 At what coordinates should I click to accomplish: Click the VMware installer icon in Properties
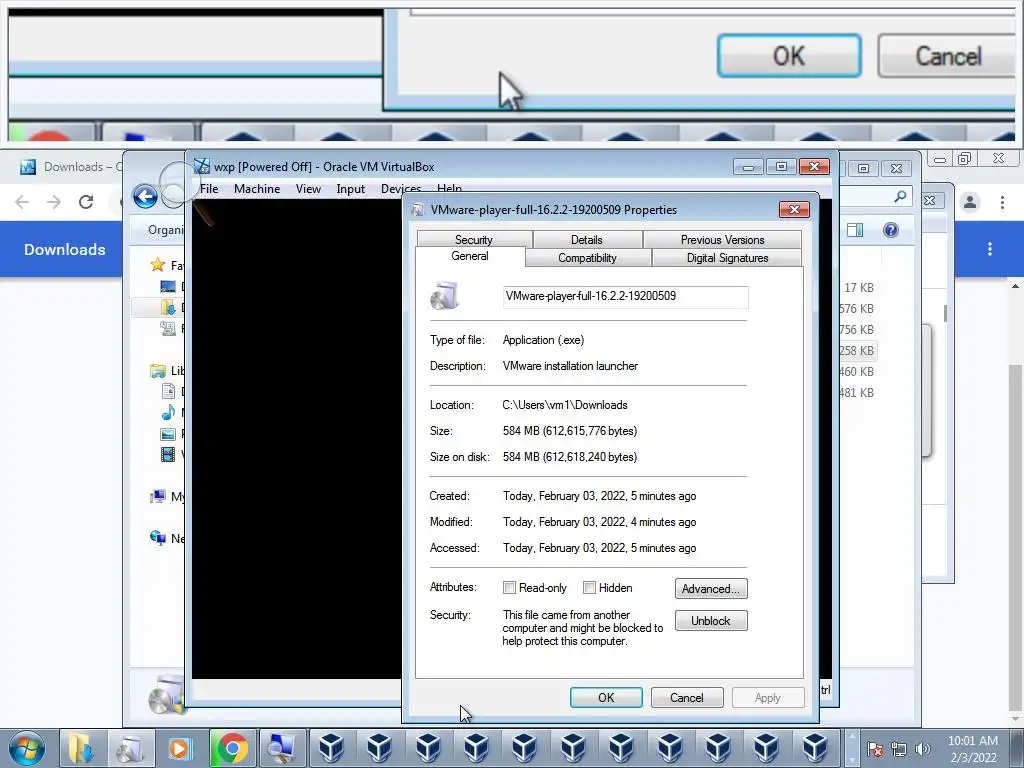tap(445, 296)
